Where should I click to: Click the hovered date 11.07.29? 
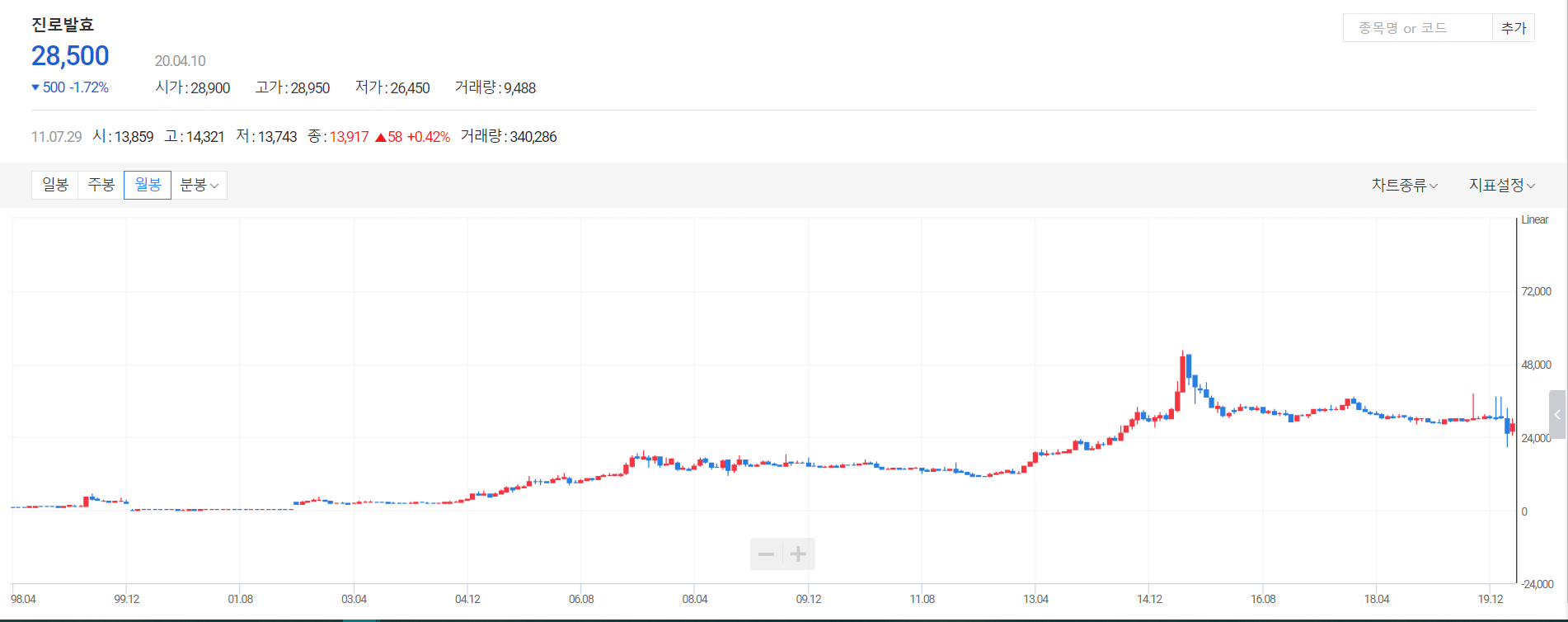click(x=57, y=137)
